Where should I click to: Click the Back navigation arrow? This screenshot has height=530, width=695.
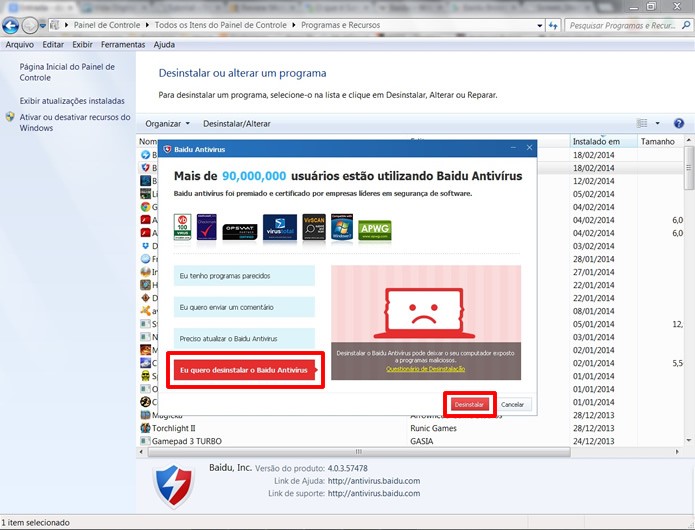coord(10,26)
